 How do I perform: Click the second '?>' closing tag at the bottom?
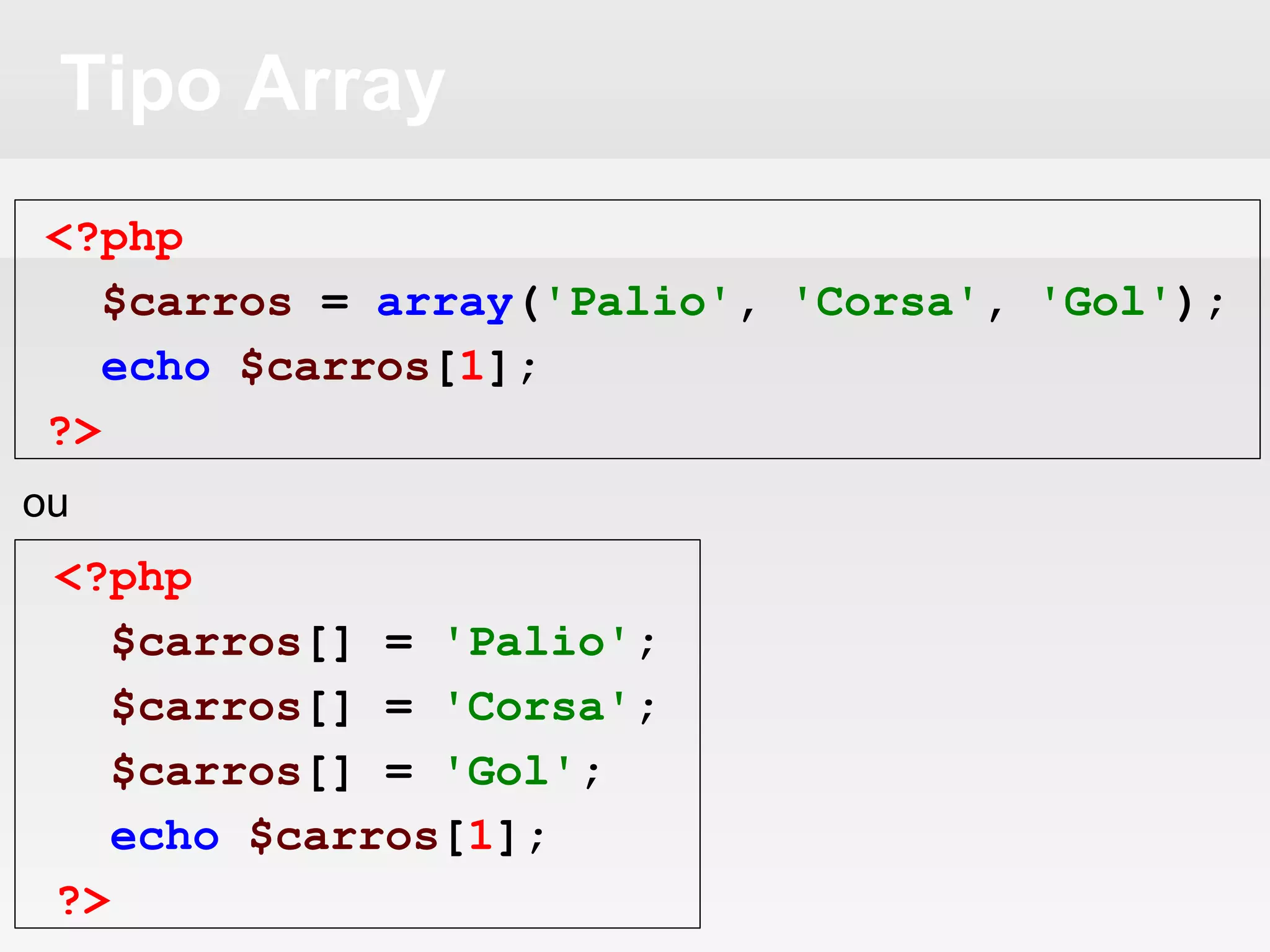[x=84, y=900]
